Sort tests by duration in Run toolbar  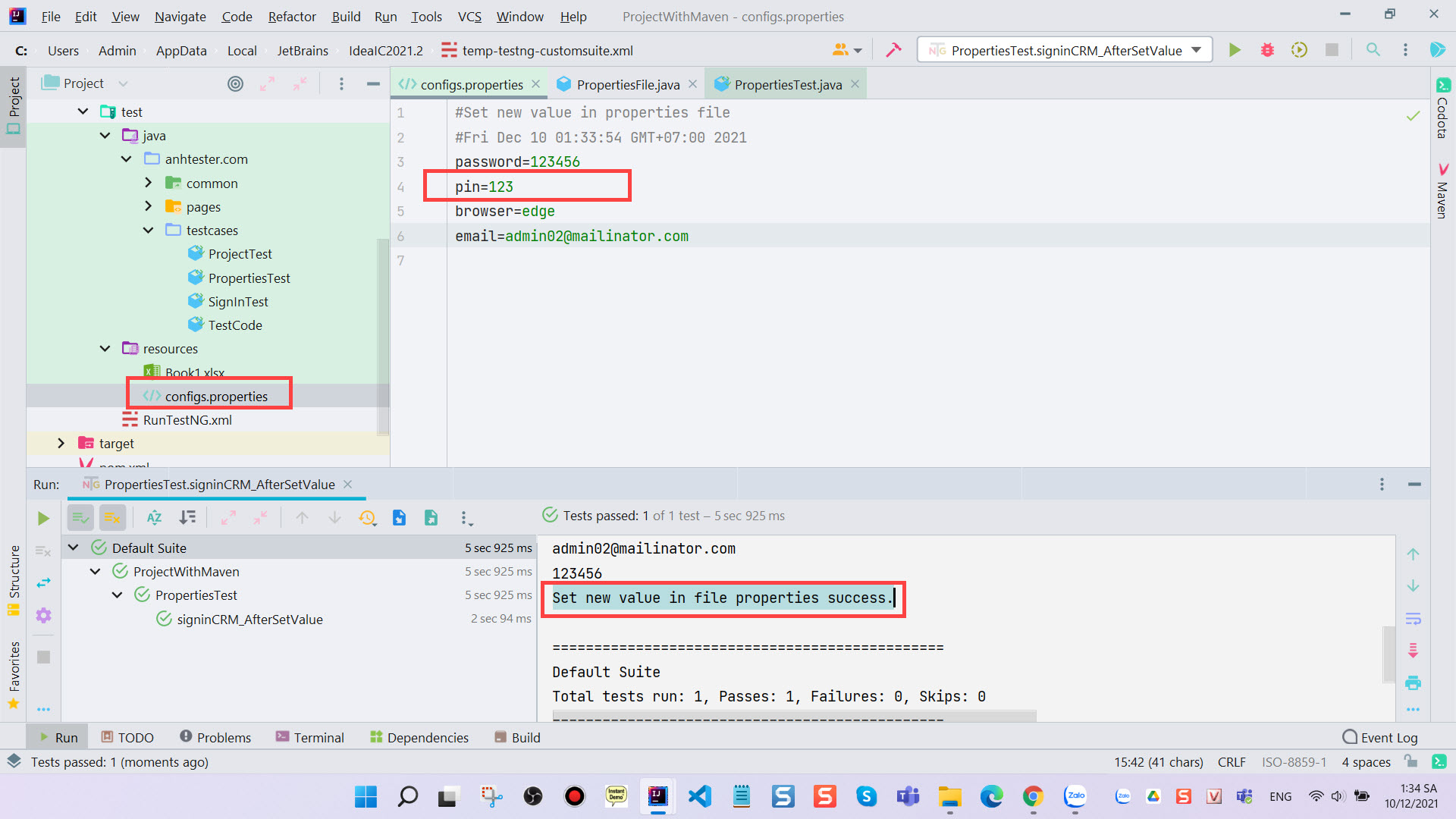pos(187,518)
